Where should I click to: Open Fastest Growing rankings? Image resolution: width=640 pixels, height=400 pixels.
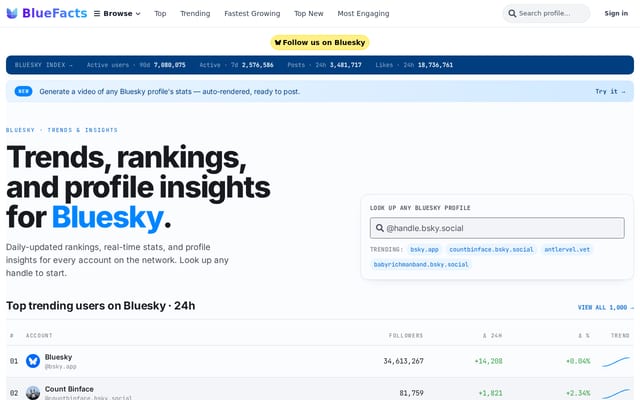click(252, 13)
